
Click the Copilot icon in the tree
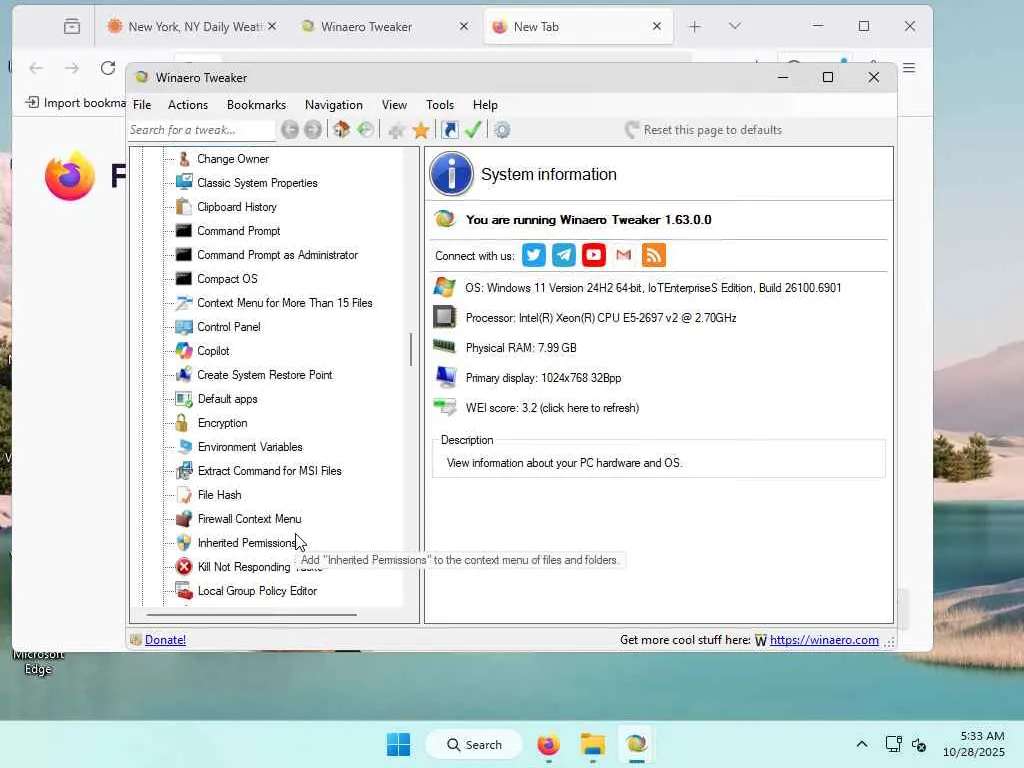pos(184,351)
